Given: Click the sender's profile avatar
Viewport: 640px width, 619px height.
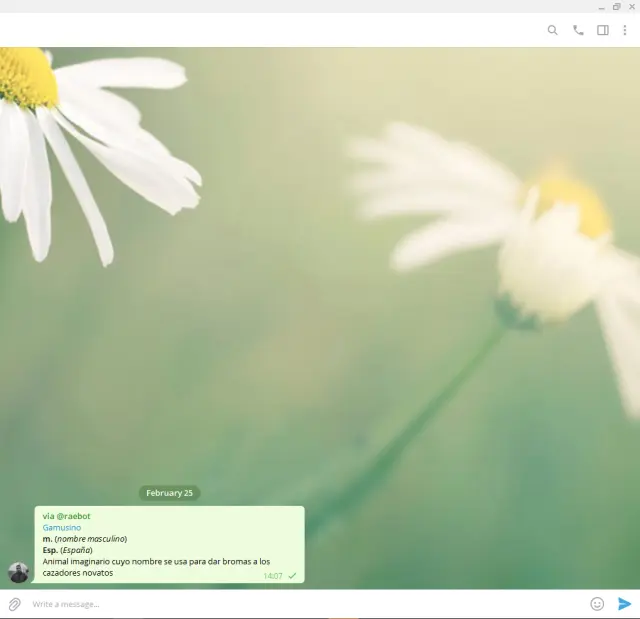Looking at the screenshot, I should click(x=18, y=572).
